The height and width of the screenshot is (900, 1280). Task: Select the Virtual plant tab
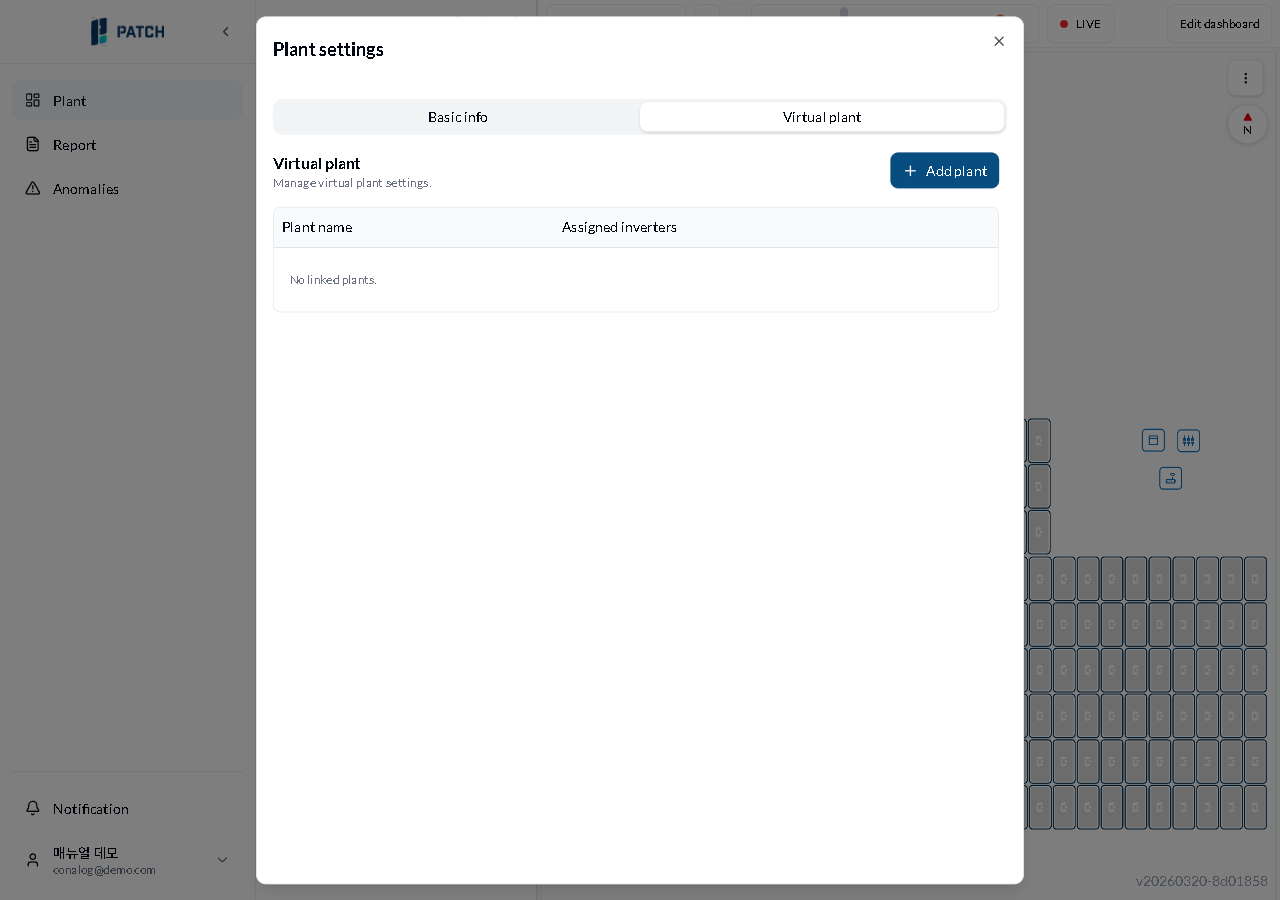pyautogui.click(x=821, y=117)
